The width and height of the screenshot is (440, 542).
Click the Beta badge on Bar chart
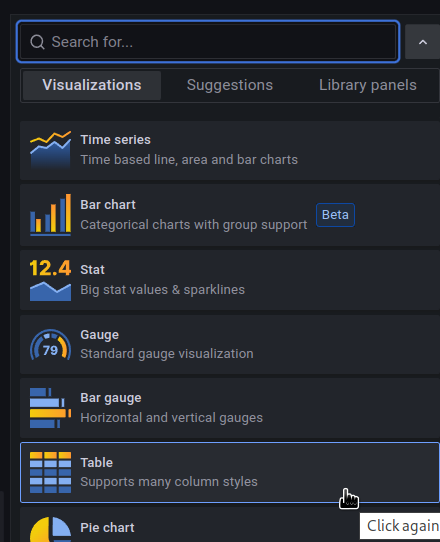point(335,215)
